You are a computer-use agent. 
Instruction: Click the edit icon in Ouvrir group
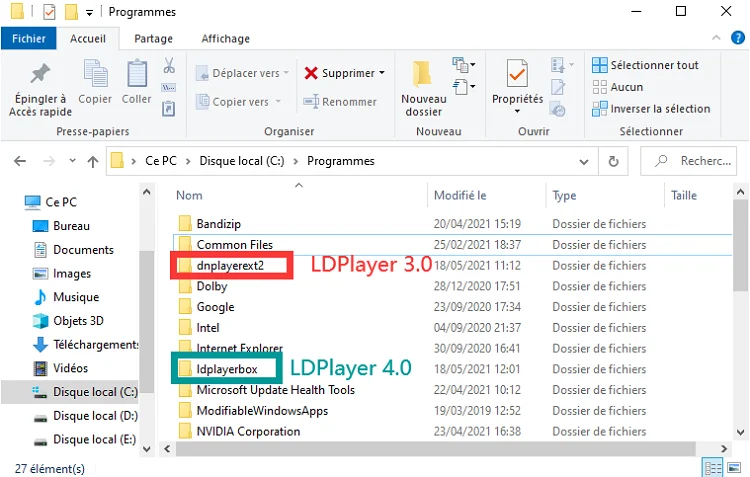[x=558, y=87]
